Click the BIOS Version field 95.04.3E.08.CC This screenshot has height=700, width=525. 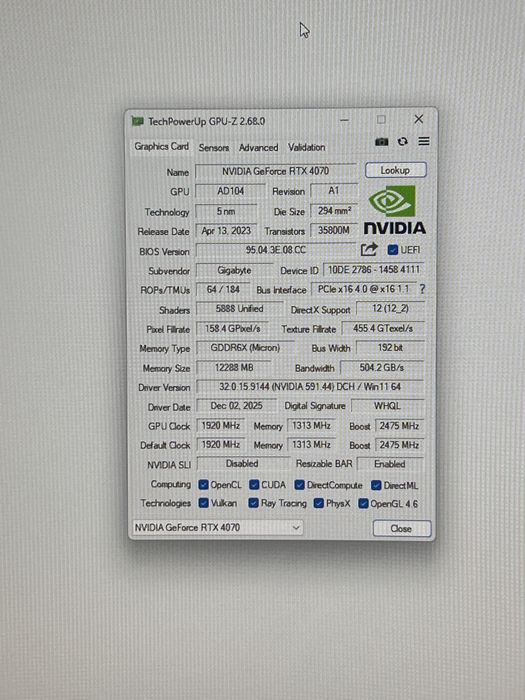click(x=276, y=250)
